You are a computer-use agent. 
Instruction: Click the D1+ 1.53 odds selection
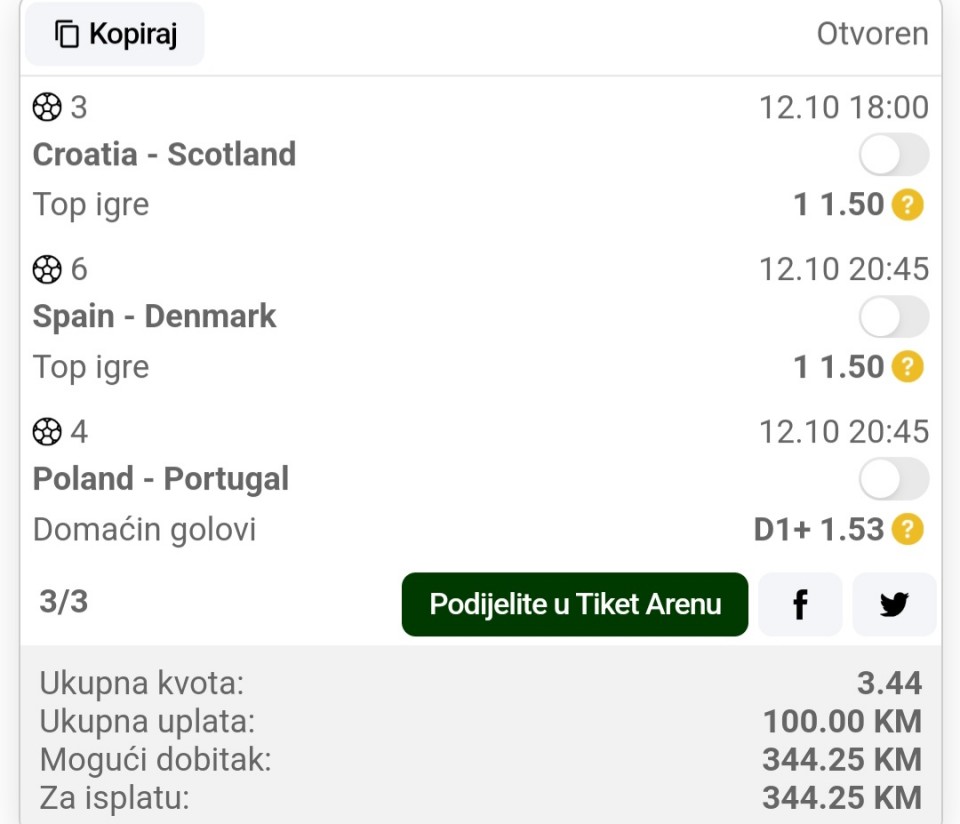tap(819, 529)
